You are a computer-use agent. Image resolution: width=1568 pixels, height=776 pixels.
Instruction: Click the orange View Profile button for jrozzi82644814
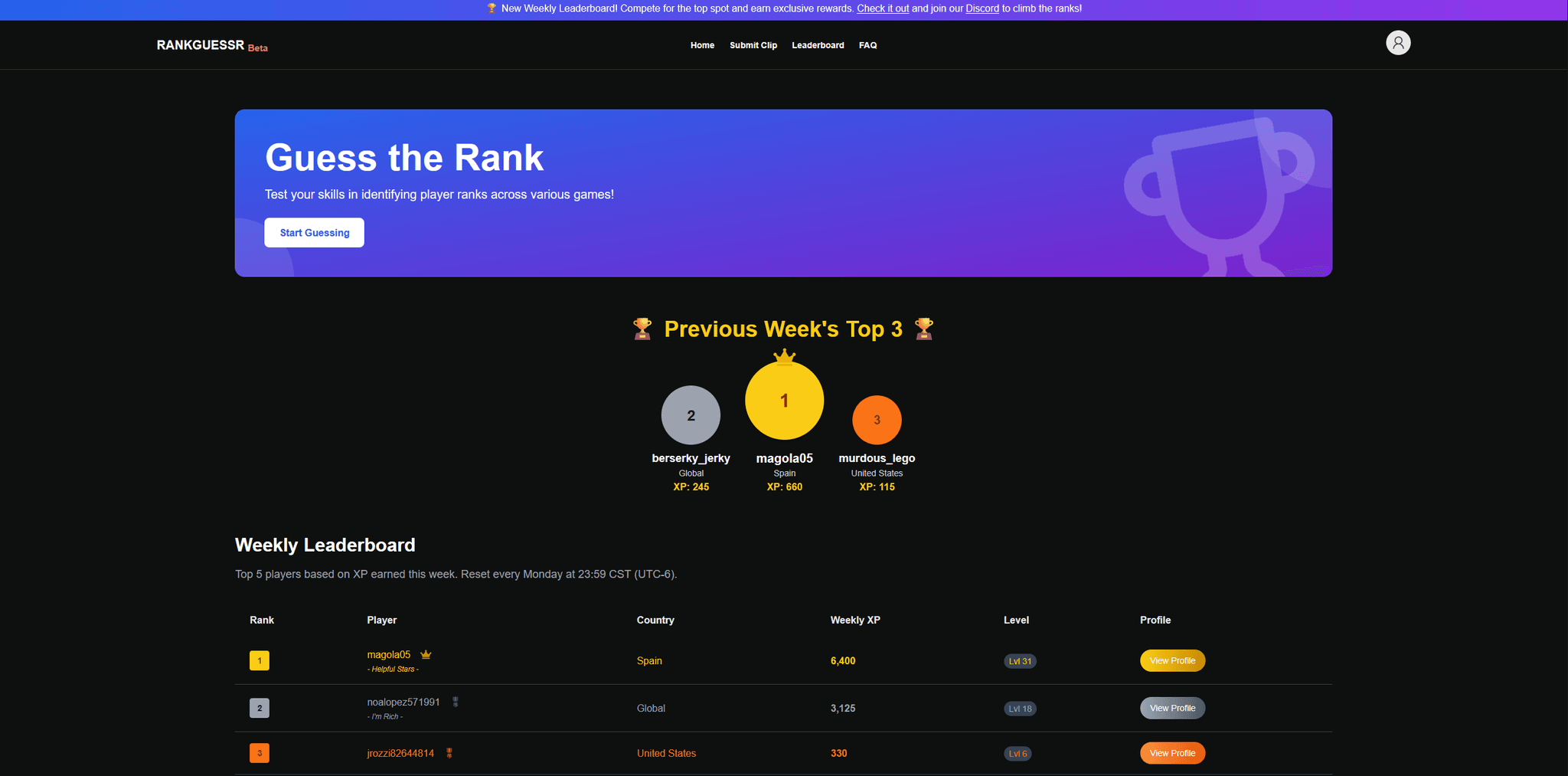click(x=1172, y=753)
